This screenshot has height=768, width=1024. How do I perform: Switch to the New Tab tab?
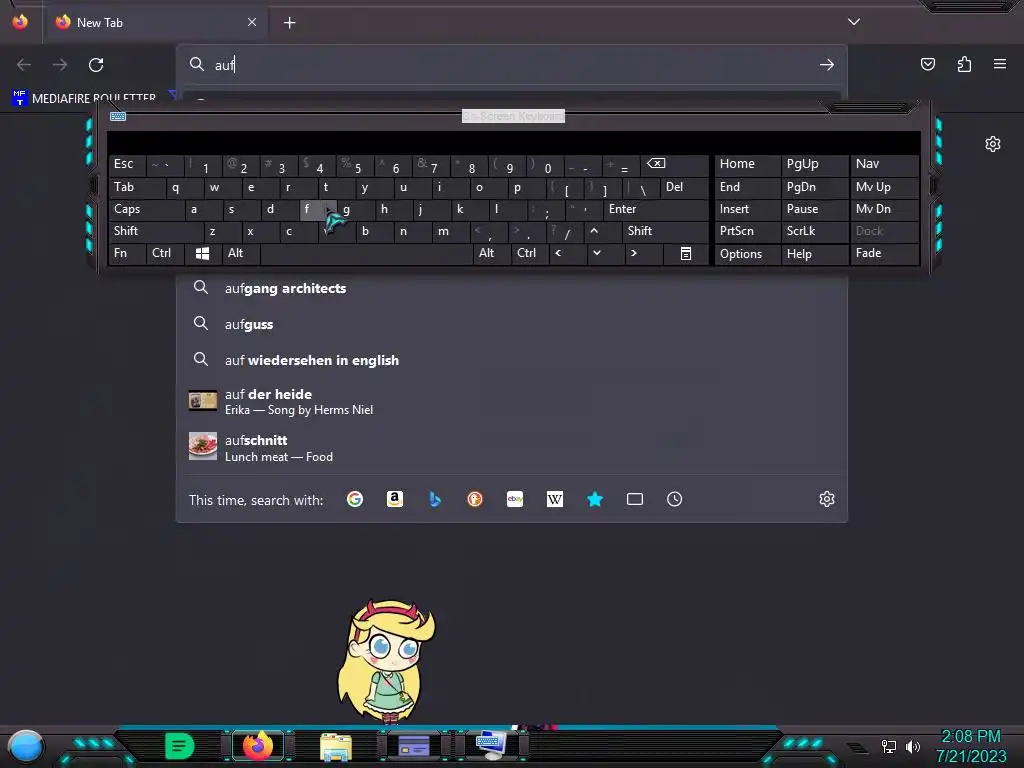tap(154, 22)
